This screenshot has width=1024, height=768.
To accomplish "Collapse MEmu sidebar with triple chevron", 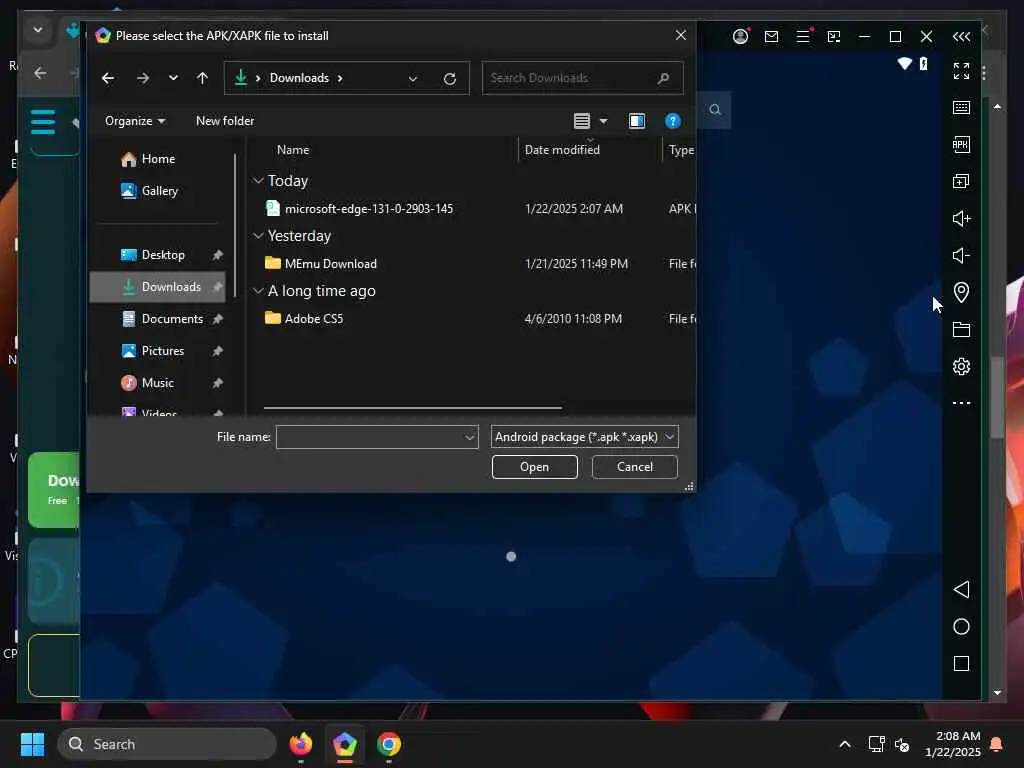I will (x=961, y=37).
